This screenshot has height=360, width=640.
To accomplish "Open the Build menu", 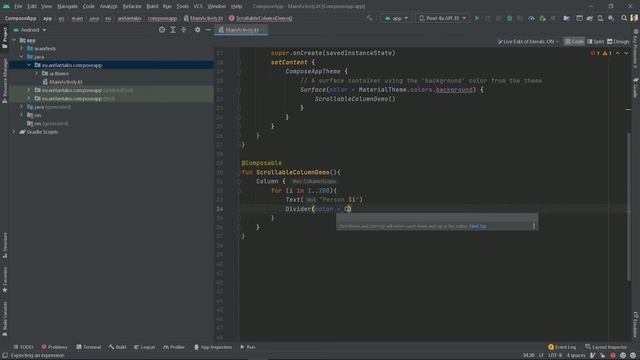I will click(152, 6).
